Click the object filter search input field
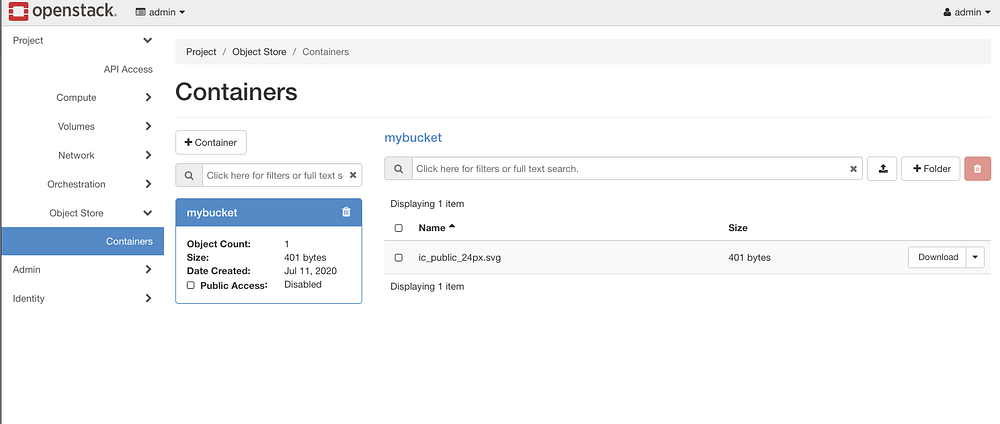The width and height of the screenshot is (1000, 424). coord(626,169)
